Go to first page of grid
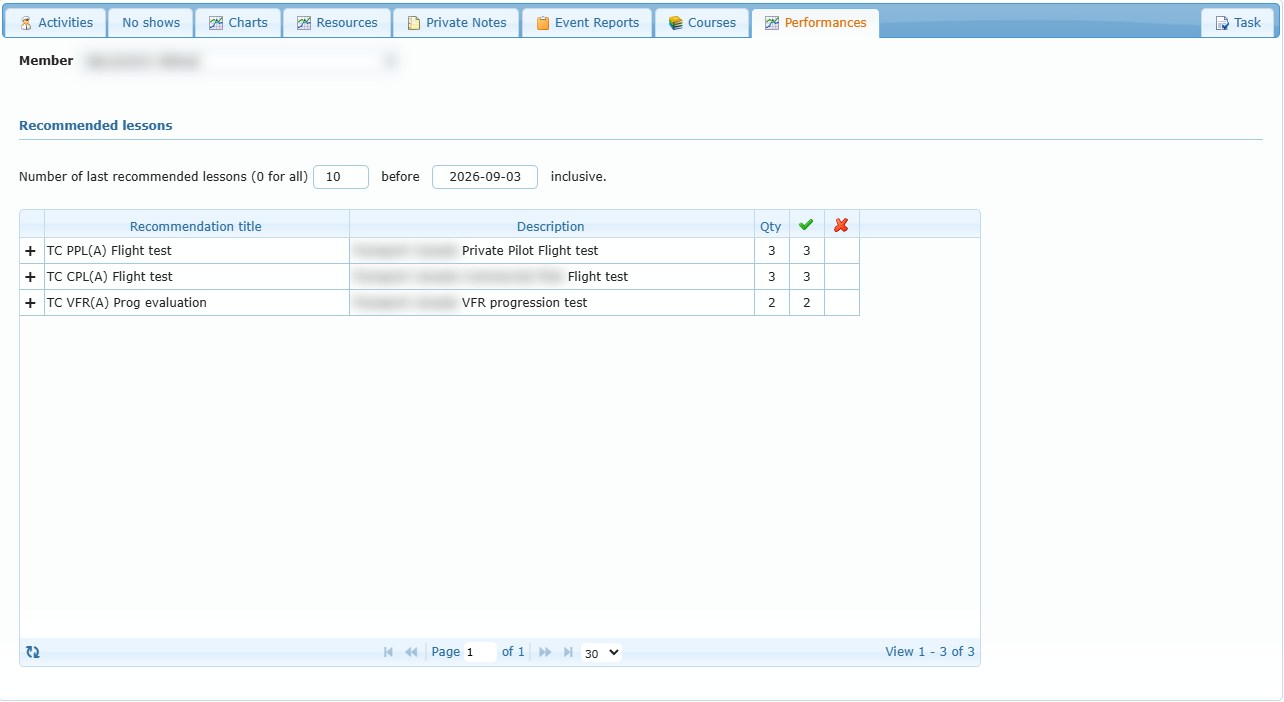 [x=389, y=652]
